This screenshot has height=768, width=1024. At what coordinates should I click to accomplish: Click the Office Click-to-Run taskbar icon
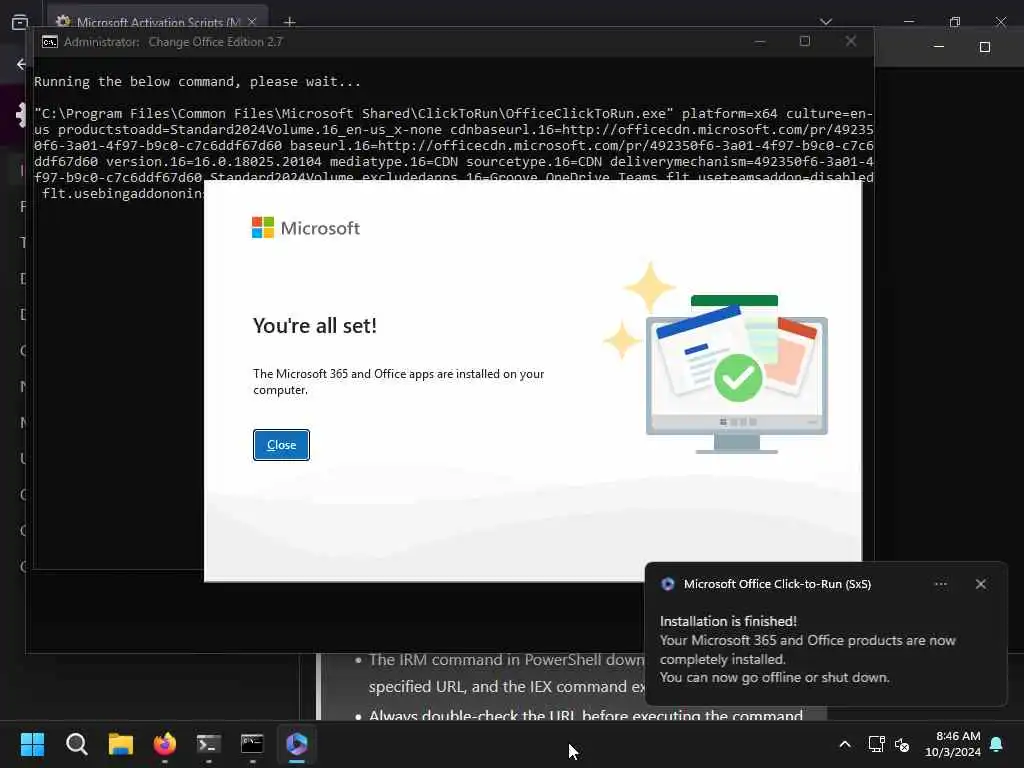click(x=296, y=744)
